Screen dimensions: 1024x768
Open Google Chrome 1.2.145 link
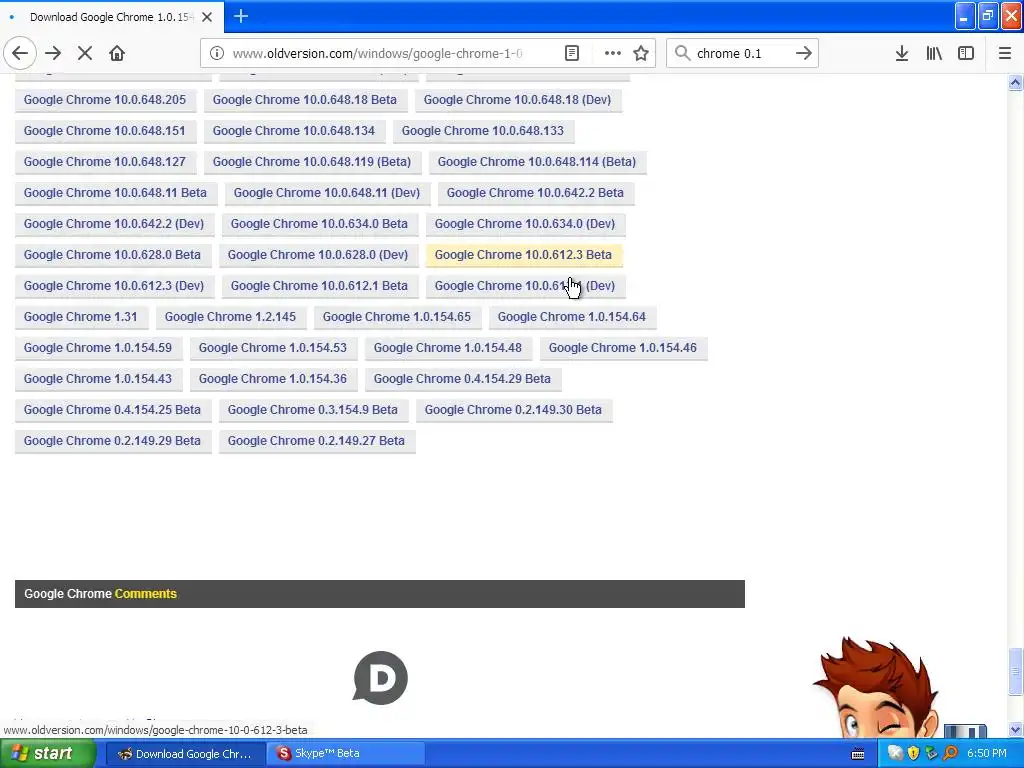231,317
